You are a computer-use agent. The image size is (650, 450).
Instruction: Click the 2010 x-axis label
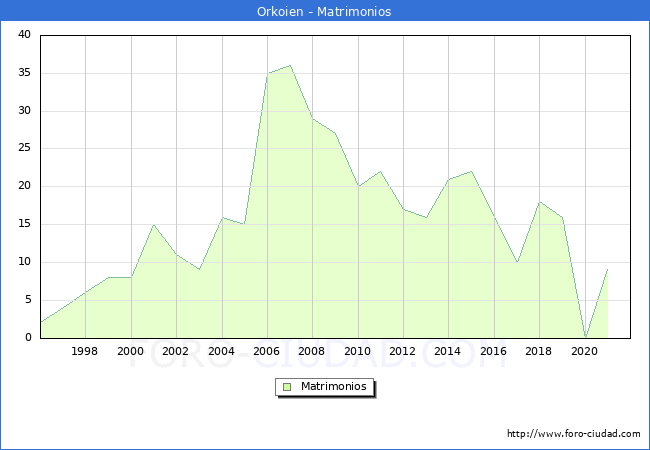point(358,351)
